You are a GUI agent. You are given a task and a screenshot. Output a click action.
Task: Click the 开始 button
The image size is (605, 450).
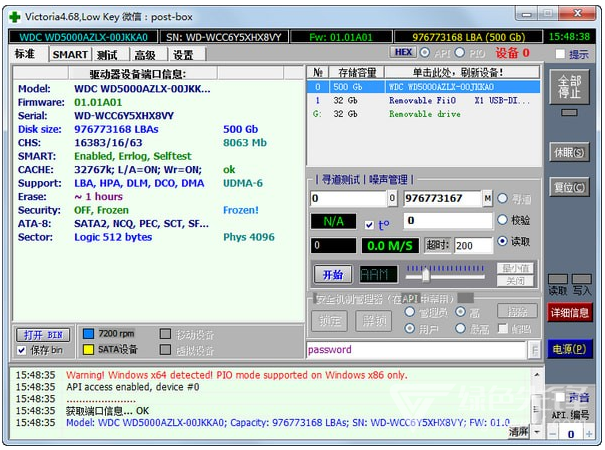[x=333, y=275]
